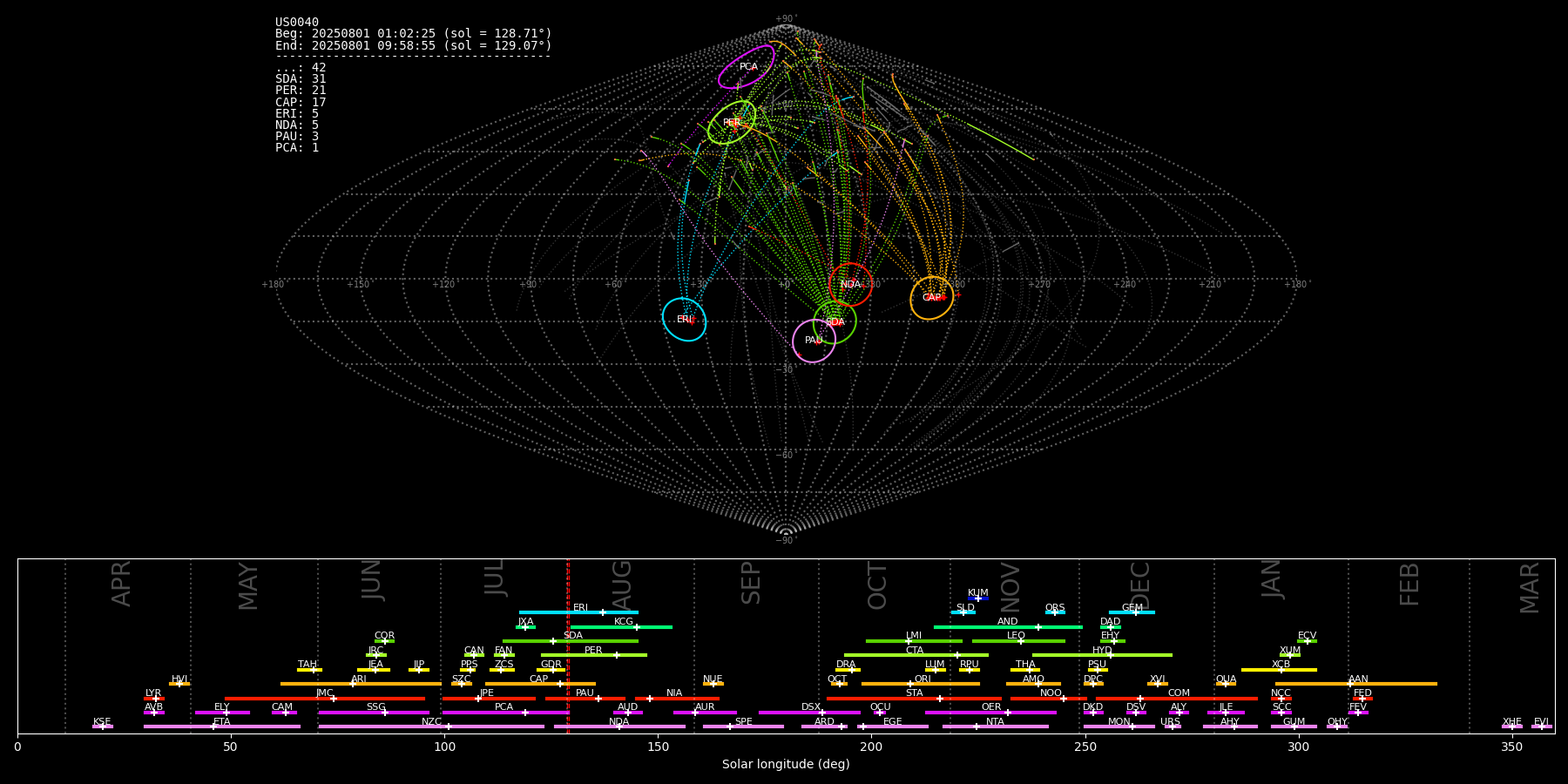
Task: Click the APR month label in timeline
Action: pos(121,584)
